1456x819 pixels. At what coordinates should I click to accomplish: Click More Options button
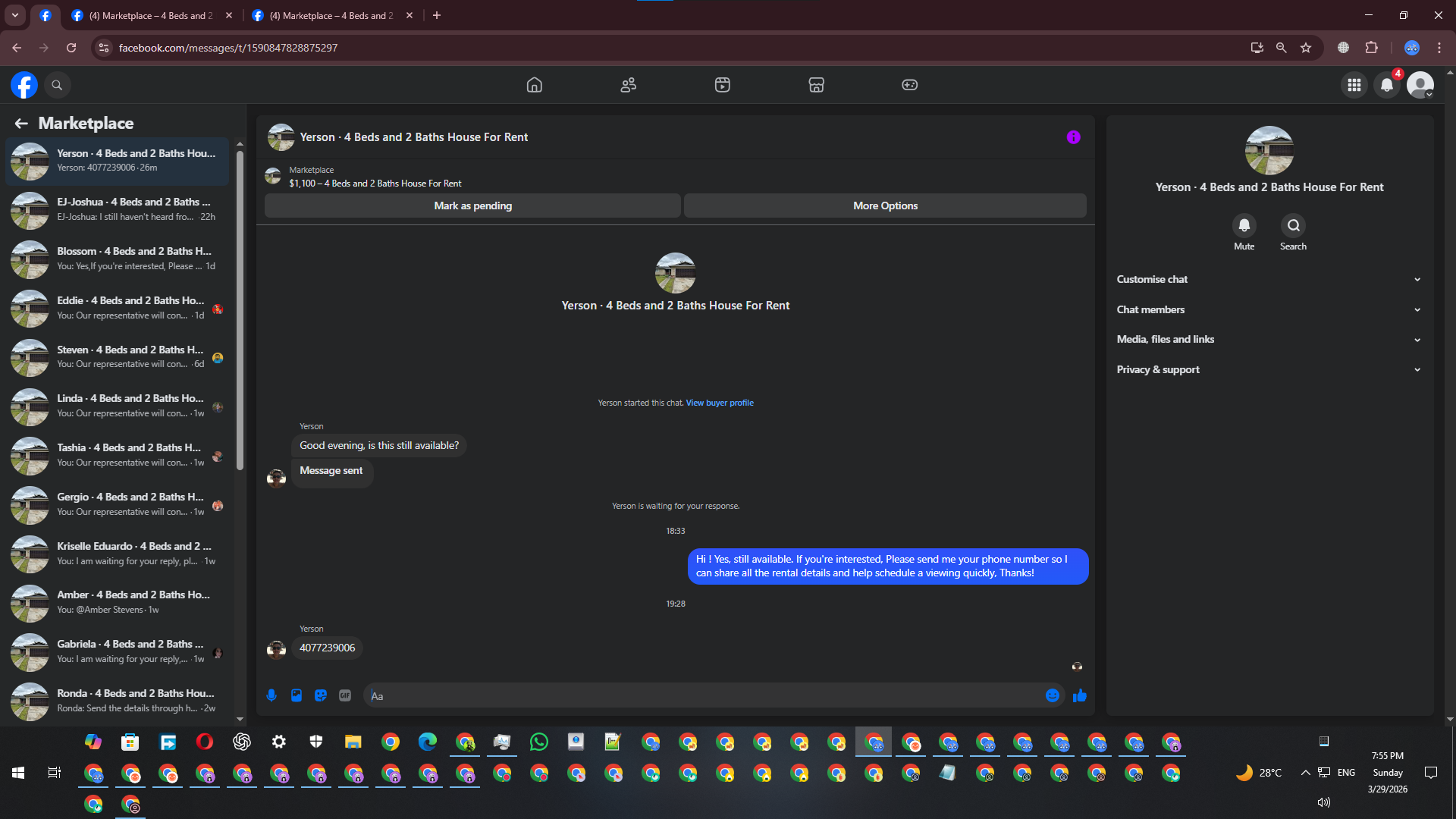[885, 206]
